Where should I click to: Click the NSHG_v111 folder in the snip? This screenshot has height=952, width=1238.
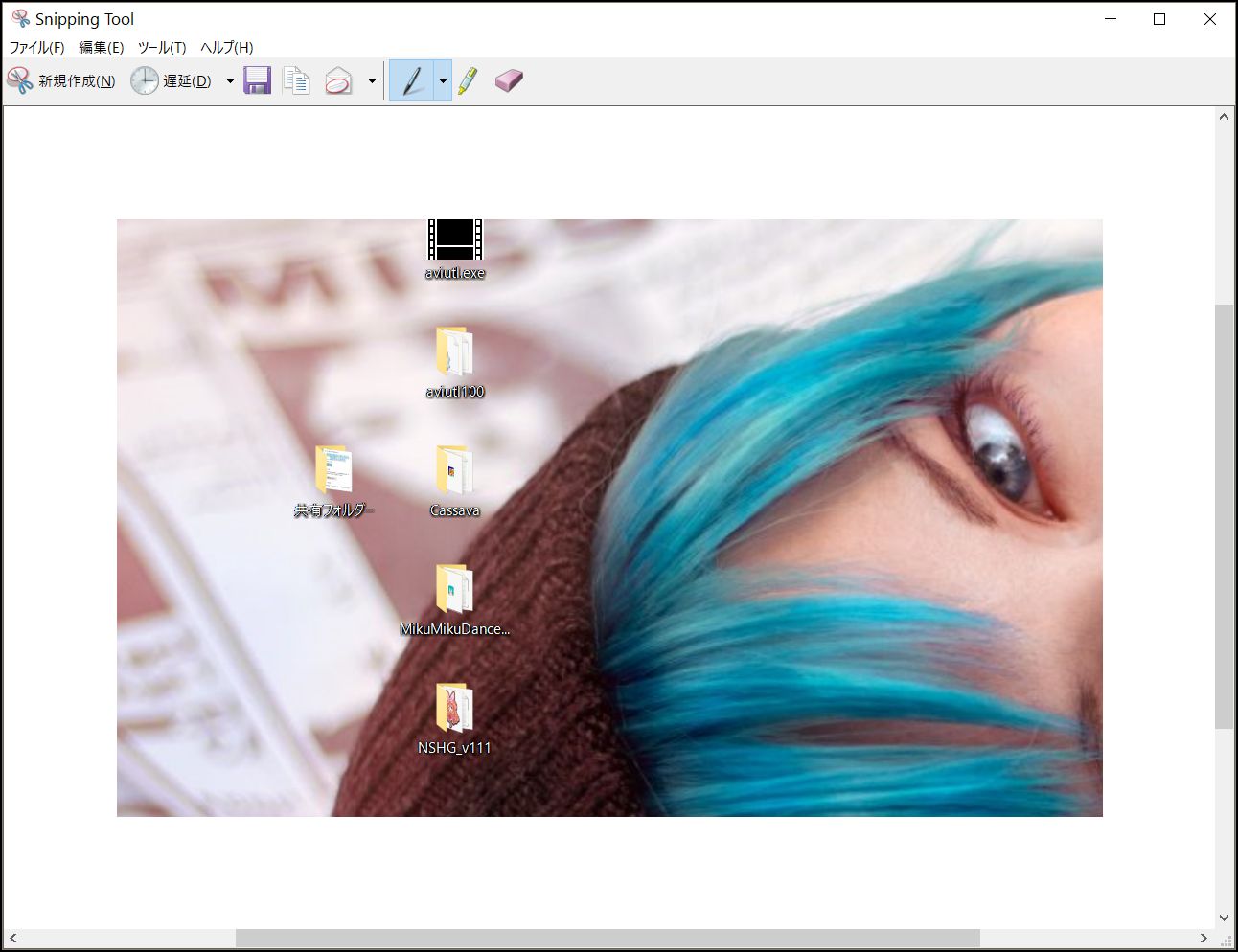pyautogui.click(x=454, y=709)
